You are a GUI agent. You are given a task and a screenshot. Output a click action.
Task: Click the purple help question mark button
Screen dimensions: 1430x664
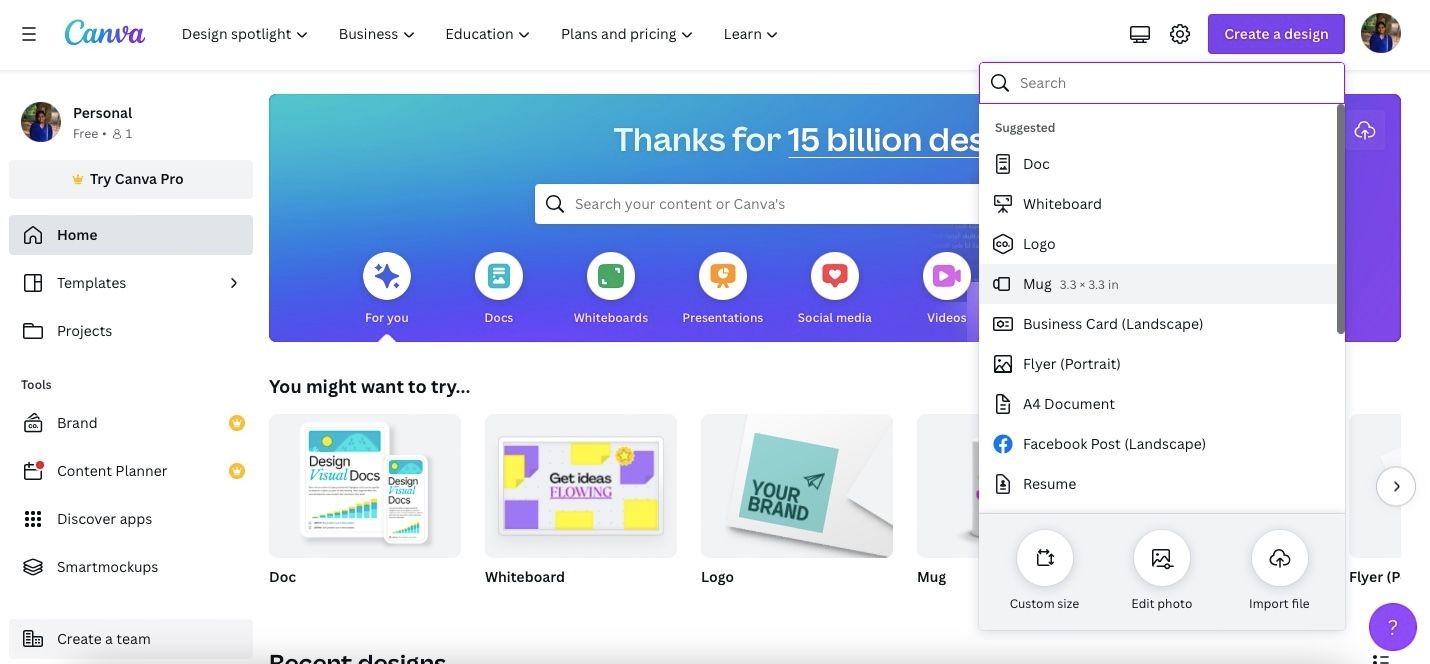click(1392, 627)
